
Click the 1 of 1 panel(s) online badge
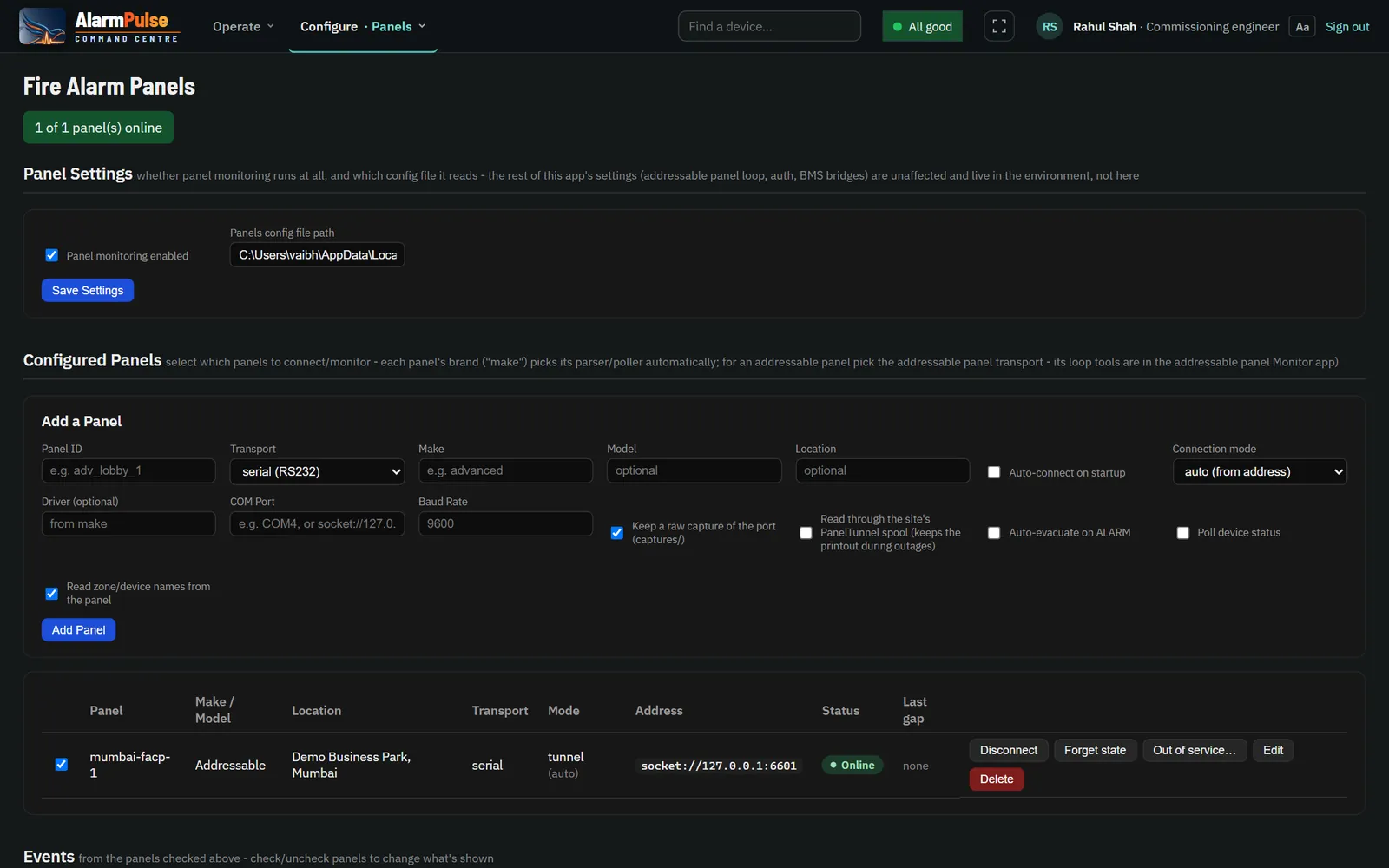[x=98, y=128]
